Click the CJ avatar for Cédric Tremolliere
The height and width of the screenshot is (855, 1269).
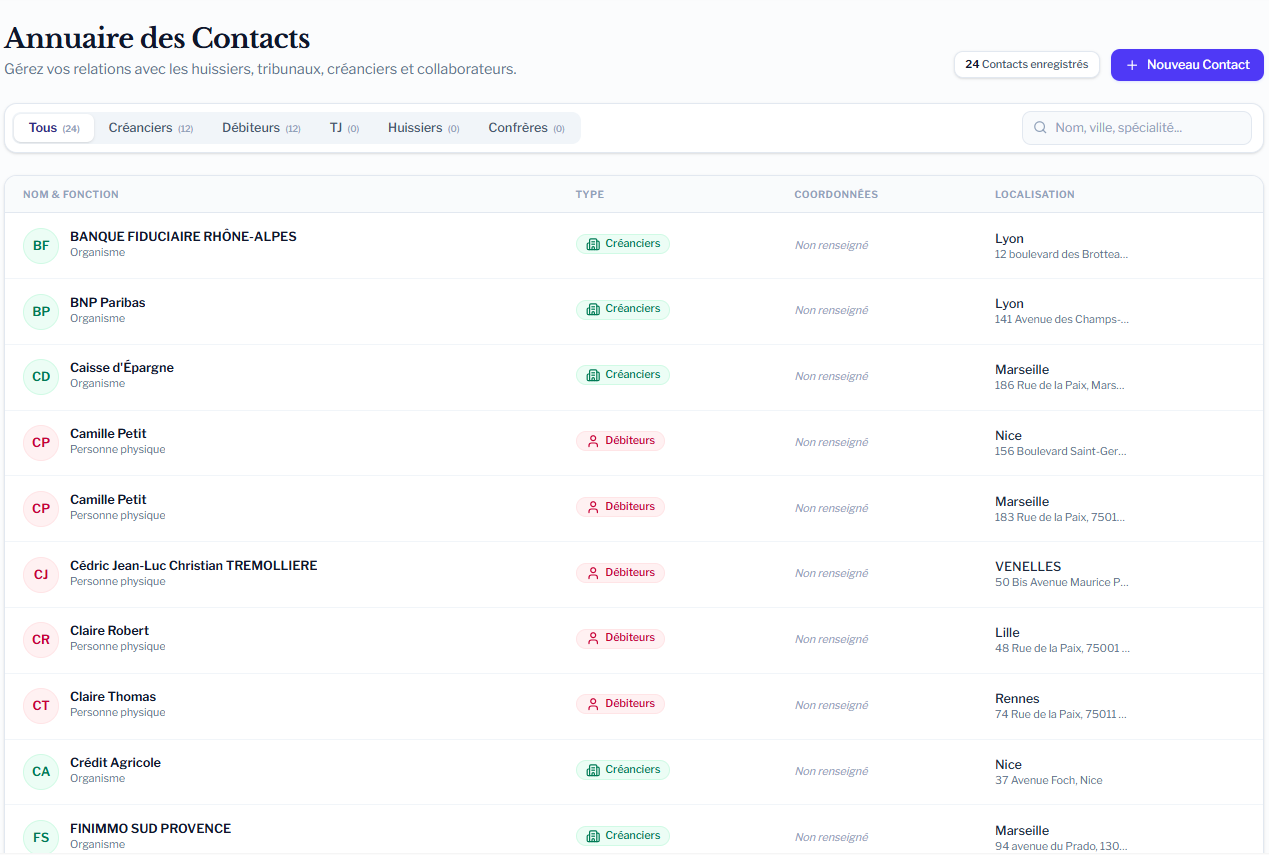(x=41, y=574)
